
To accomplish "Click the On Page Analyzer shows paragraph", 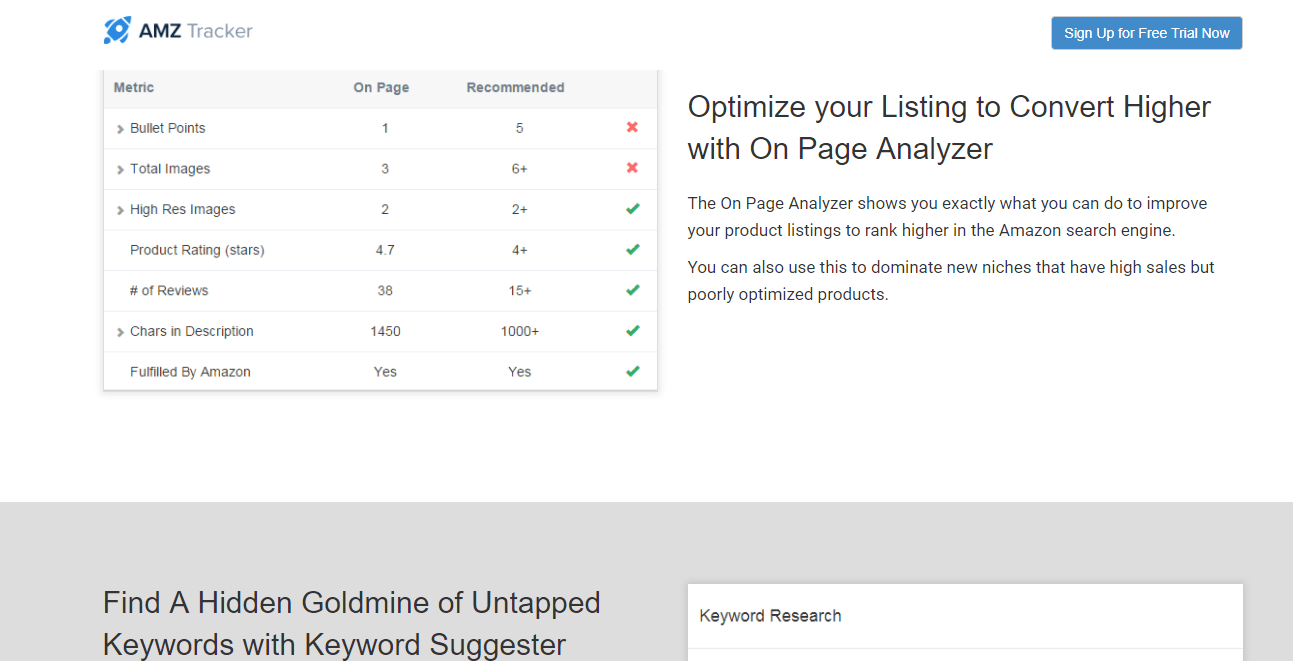I will coord(947,217).
